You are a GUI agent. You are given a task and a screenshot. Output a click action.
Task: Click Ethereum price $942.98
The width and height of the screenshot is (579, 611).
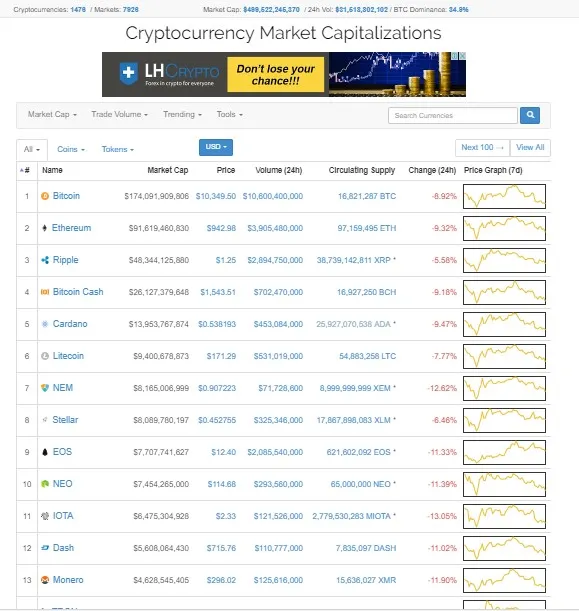click(x=221, y=228)
